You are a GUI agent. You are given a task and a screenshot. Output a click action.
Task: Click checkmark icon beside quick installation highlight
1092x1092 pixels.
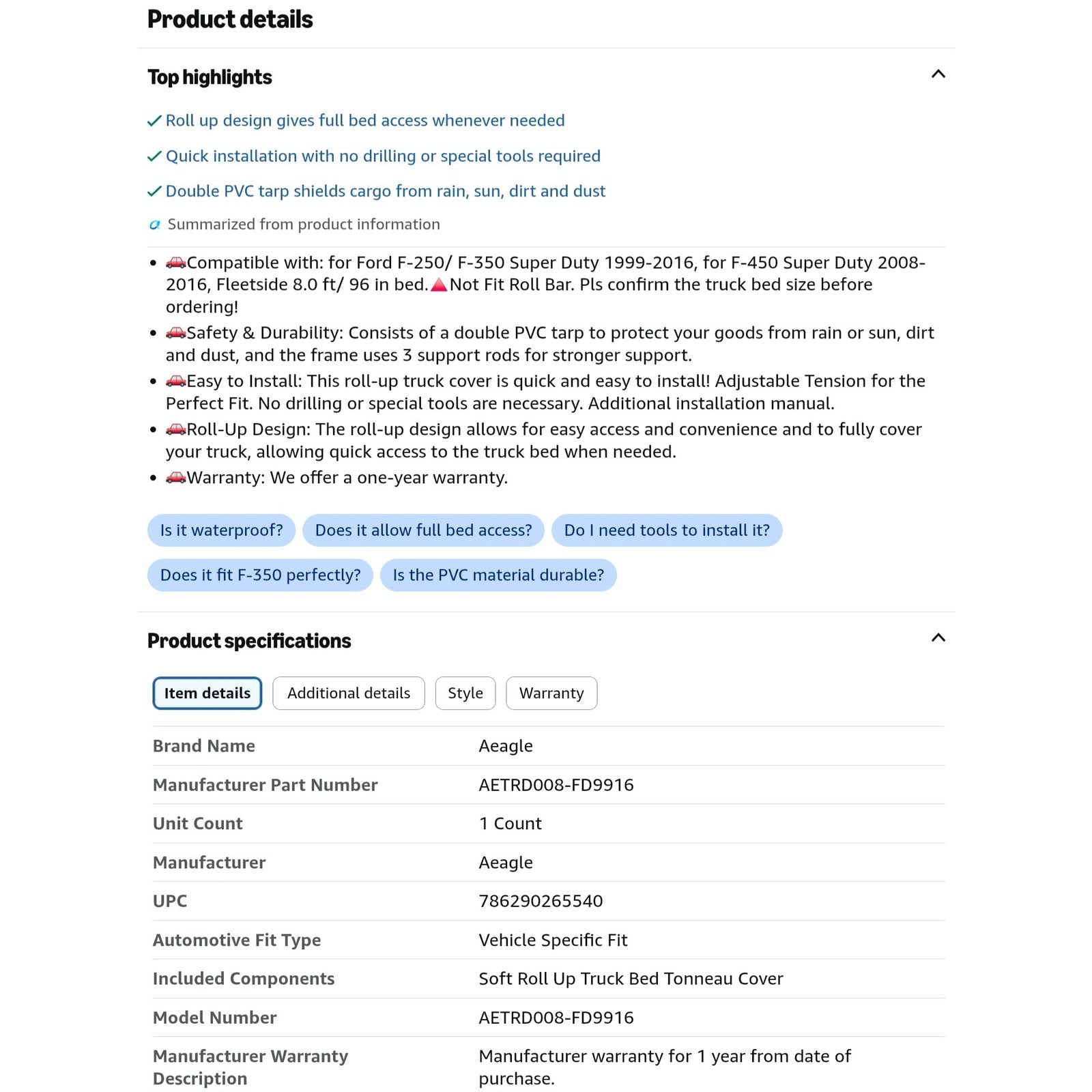[x=154, y=157]
